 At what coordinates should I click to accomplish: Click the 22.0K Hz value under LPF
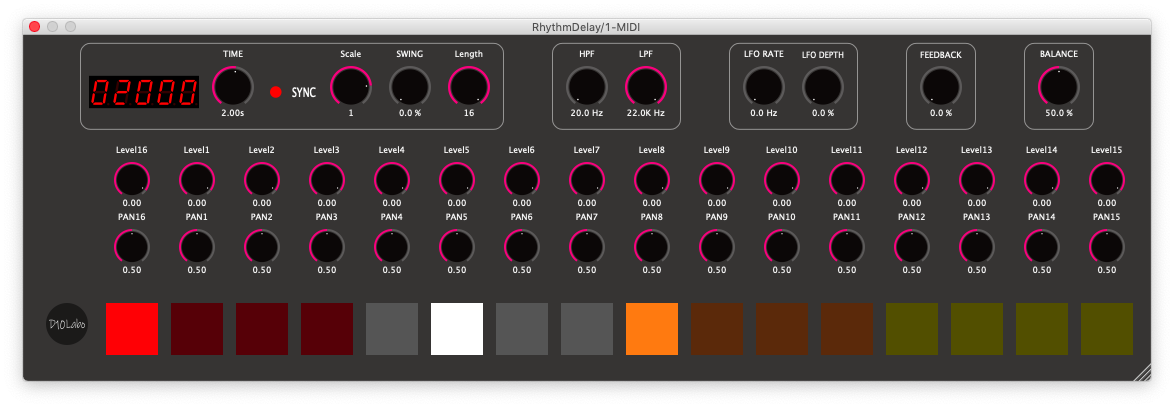[x=645, y=114]
